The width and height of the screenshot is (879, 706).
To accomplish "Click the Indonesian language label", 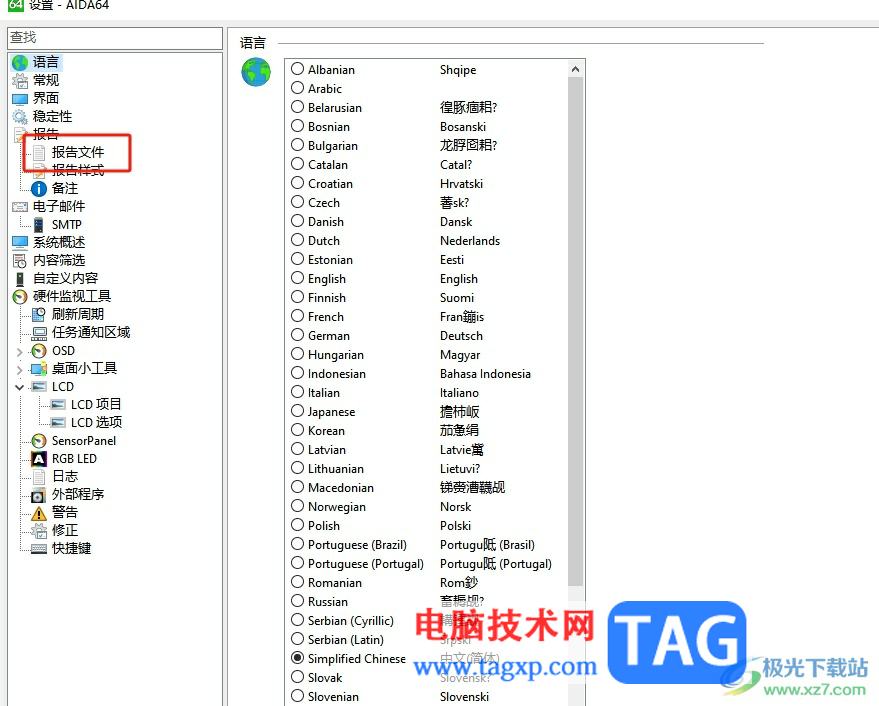I will pos(337,374).
